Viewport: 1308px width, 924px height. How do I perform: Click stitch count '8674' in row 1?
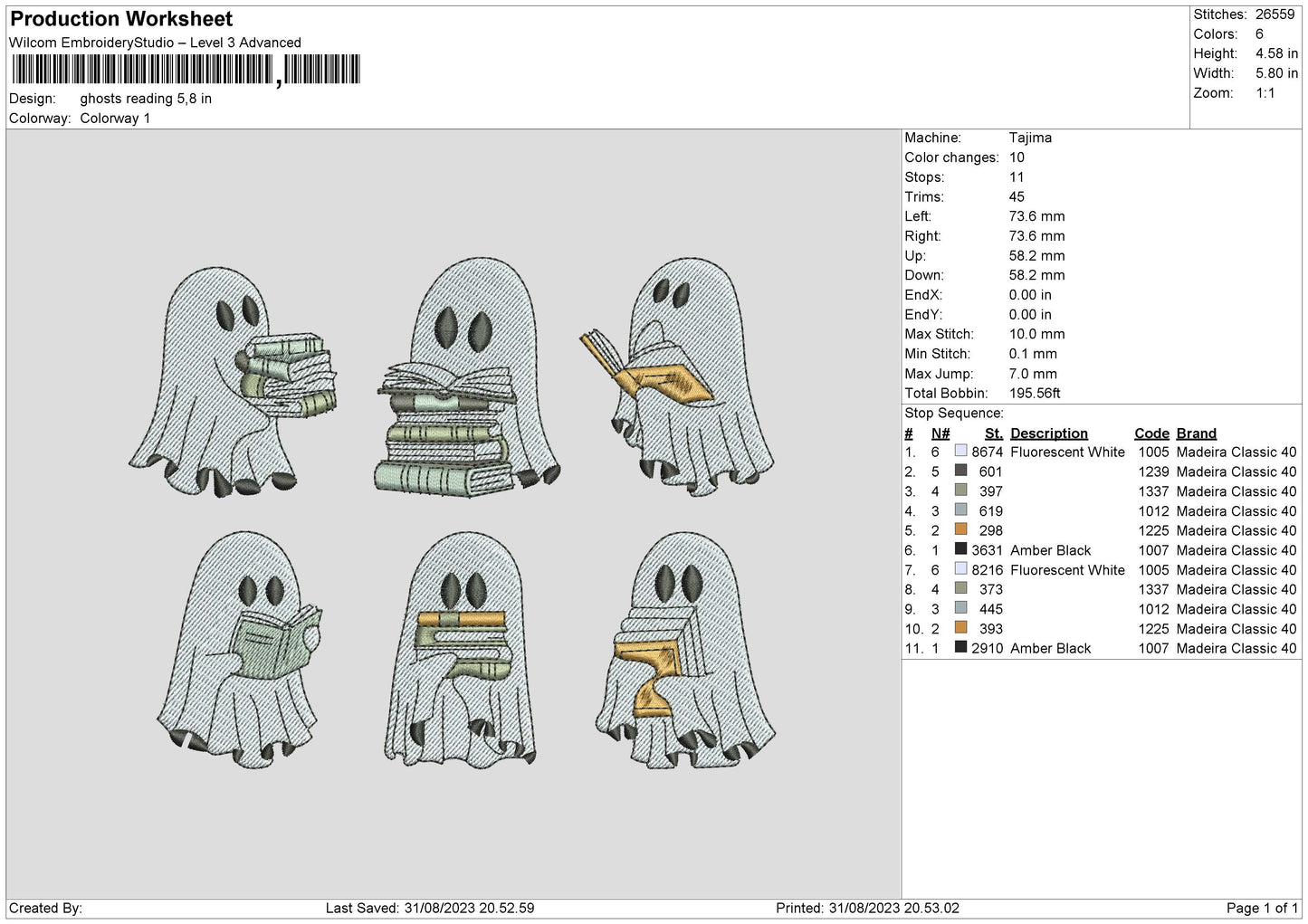point(988,452)
